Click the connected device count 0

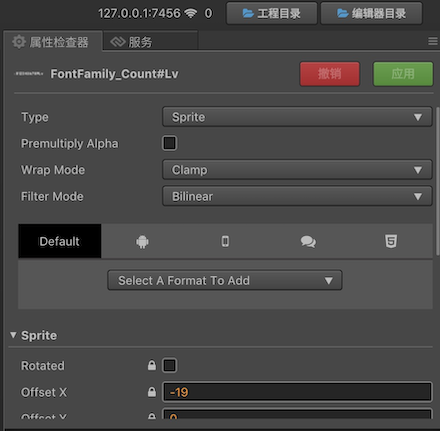pyautogui.click(x=208, y=13)
